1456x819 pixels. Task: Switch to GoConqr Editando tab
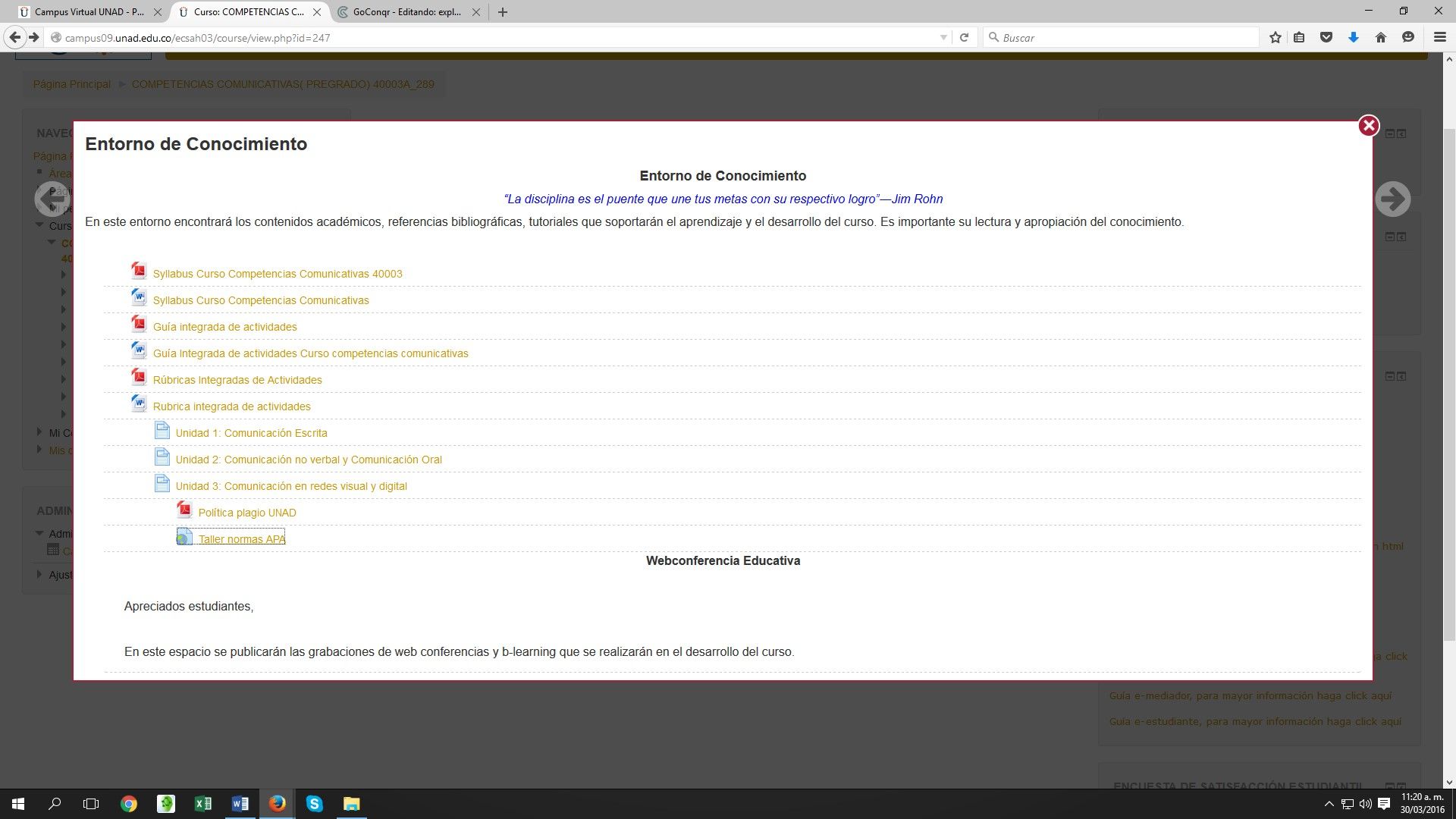point(406,12)
